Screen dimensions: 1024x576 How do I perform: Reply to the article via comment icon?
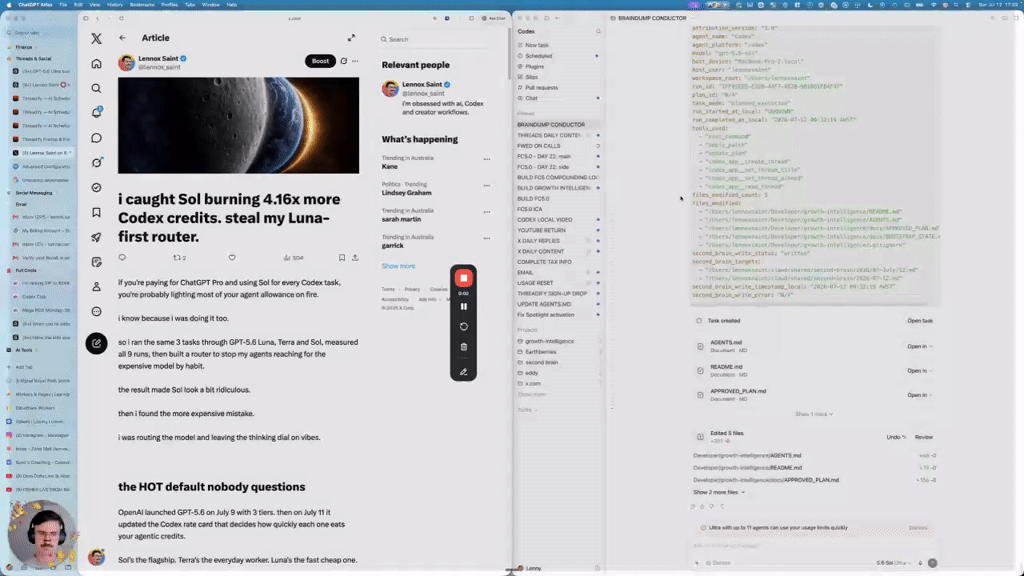pos(122,257)
